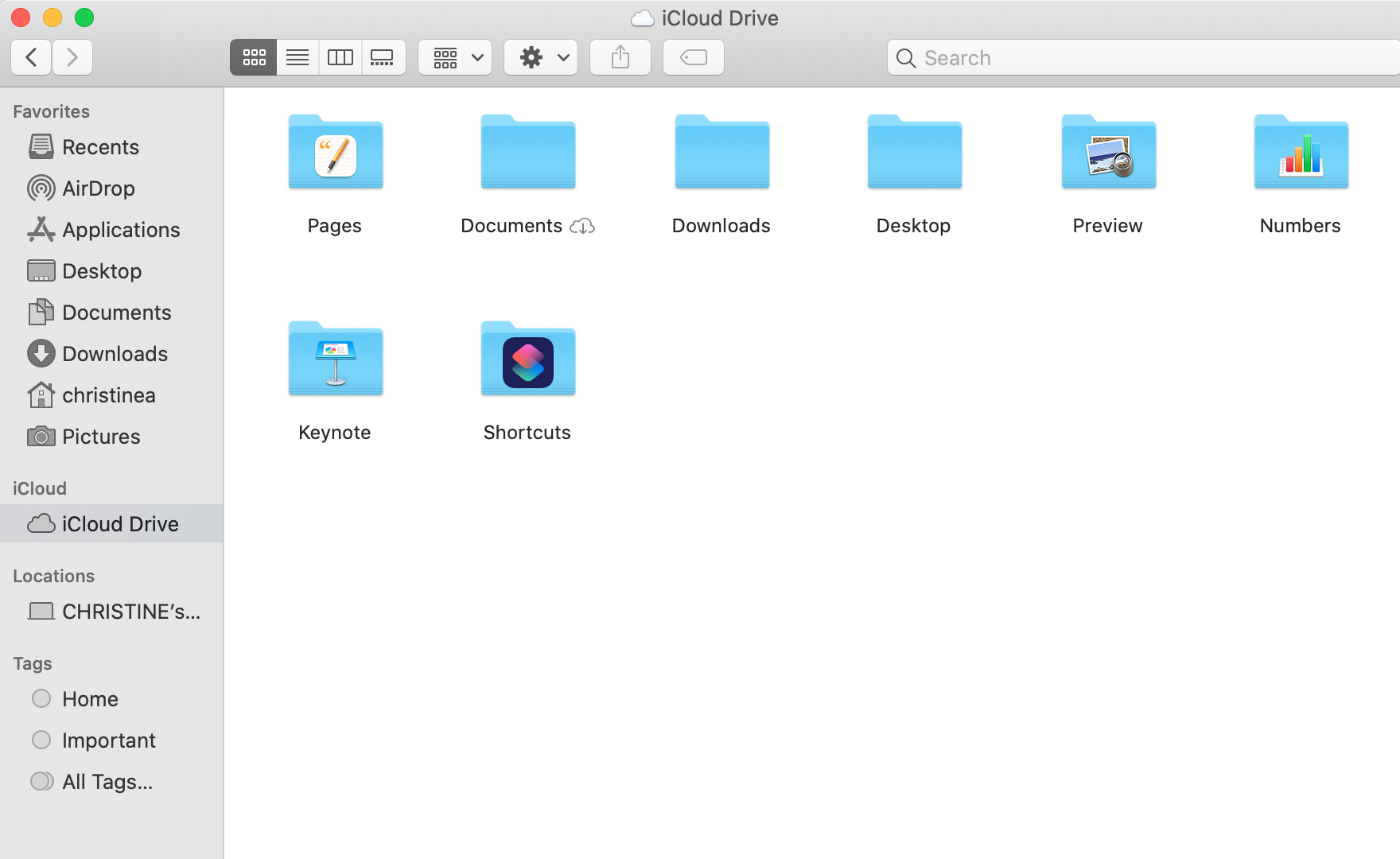Click the Share toolbar button
This screenshot has width=1400, height=859.
[x=620, y=57]
